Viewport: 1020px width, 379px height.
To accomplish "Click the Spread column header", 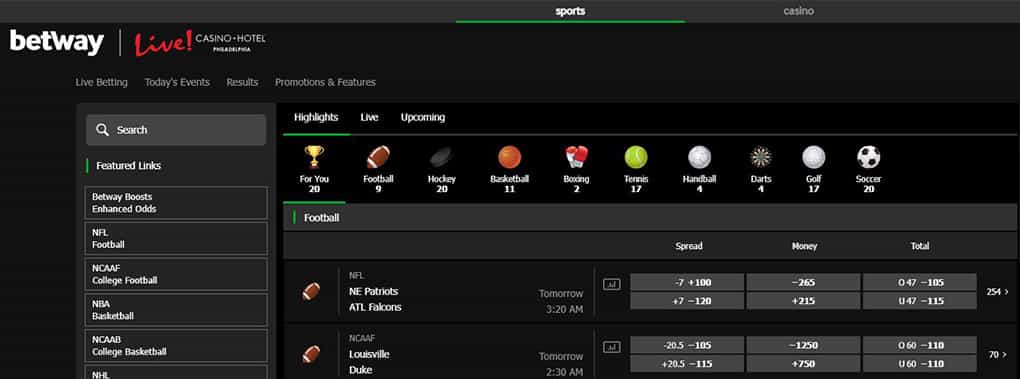I will pyautogui.click(x=689, y=246).
